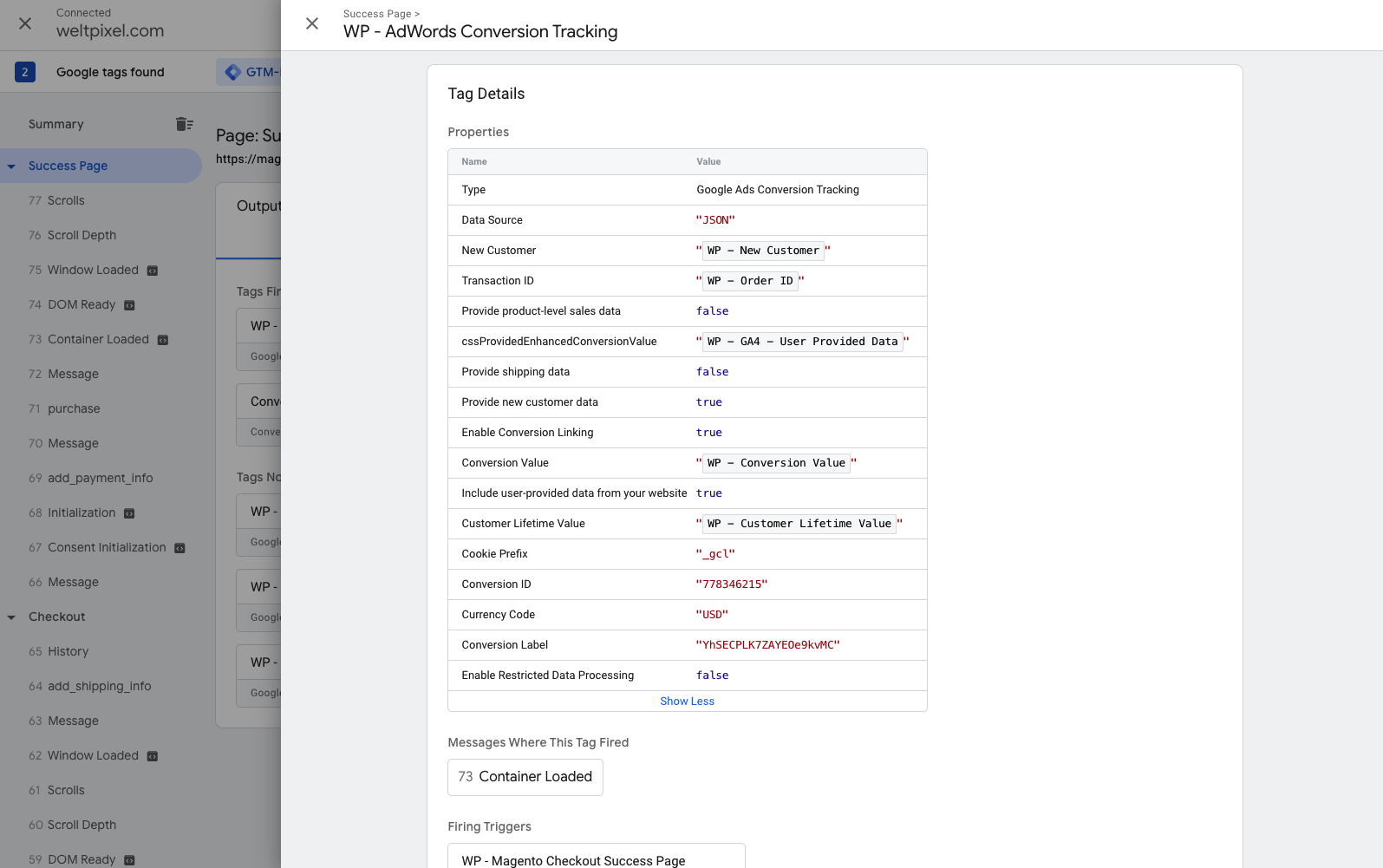
Task: Click the code icon next to 73 Container Loaded
Action: click(x=163, y=340)
